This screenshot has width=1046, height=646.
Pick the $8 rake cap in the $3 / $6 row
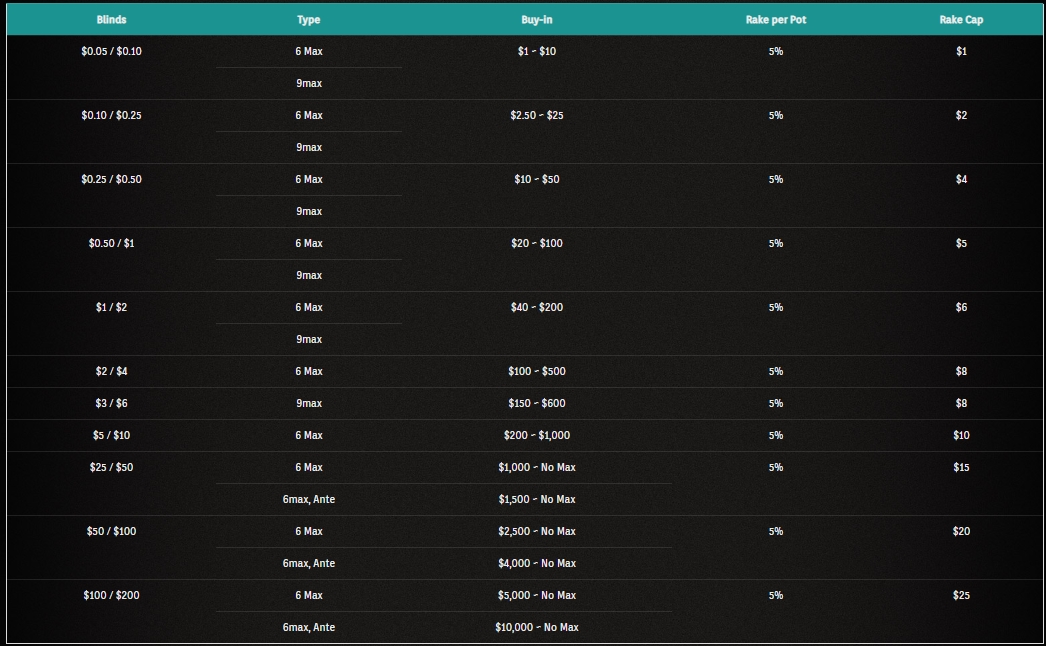pyautogui.click(x=961, y=404)
